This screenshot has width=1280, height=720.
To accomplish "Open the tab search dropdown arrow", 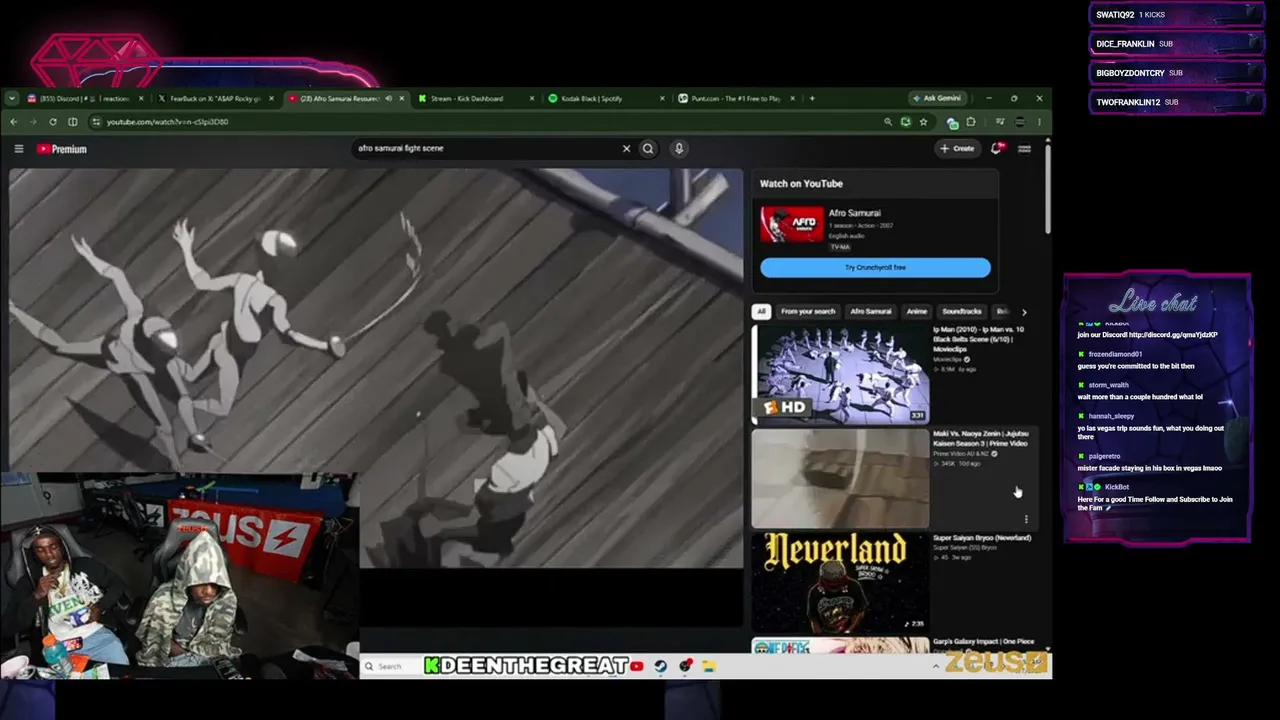I will click(x=11, y=98).
